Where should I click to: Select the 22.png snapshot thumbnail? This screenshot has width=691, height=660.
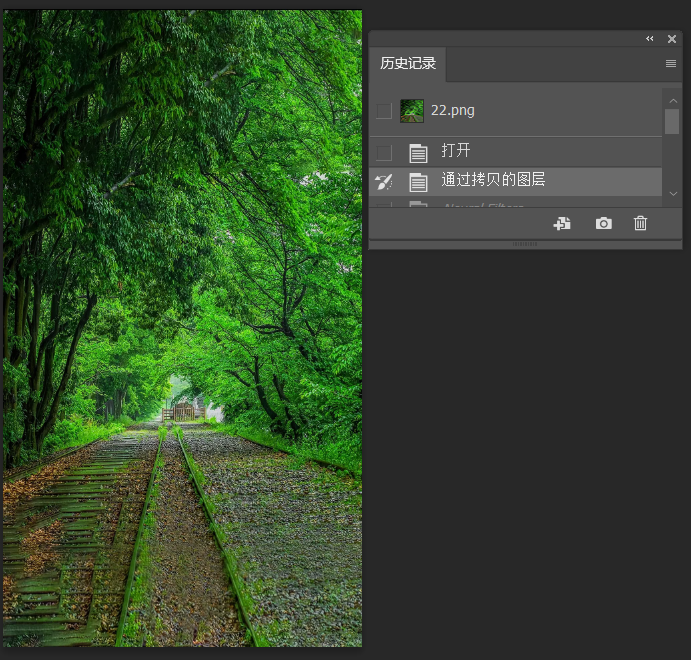point(412,111)
